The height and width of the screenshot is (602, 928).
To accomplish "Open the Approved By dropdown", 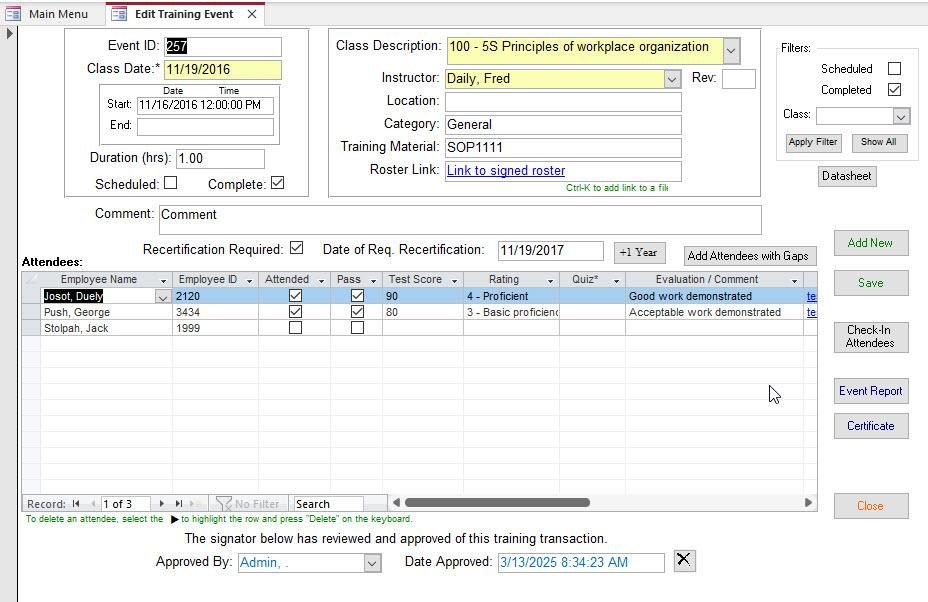I will point(372,563).
